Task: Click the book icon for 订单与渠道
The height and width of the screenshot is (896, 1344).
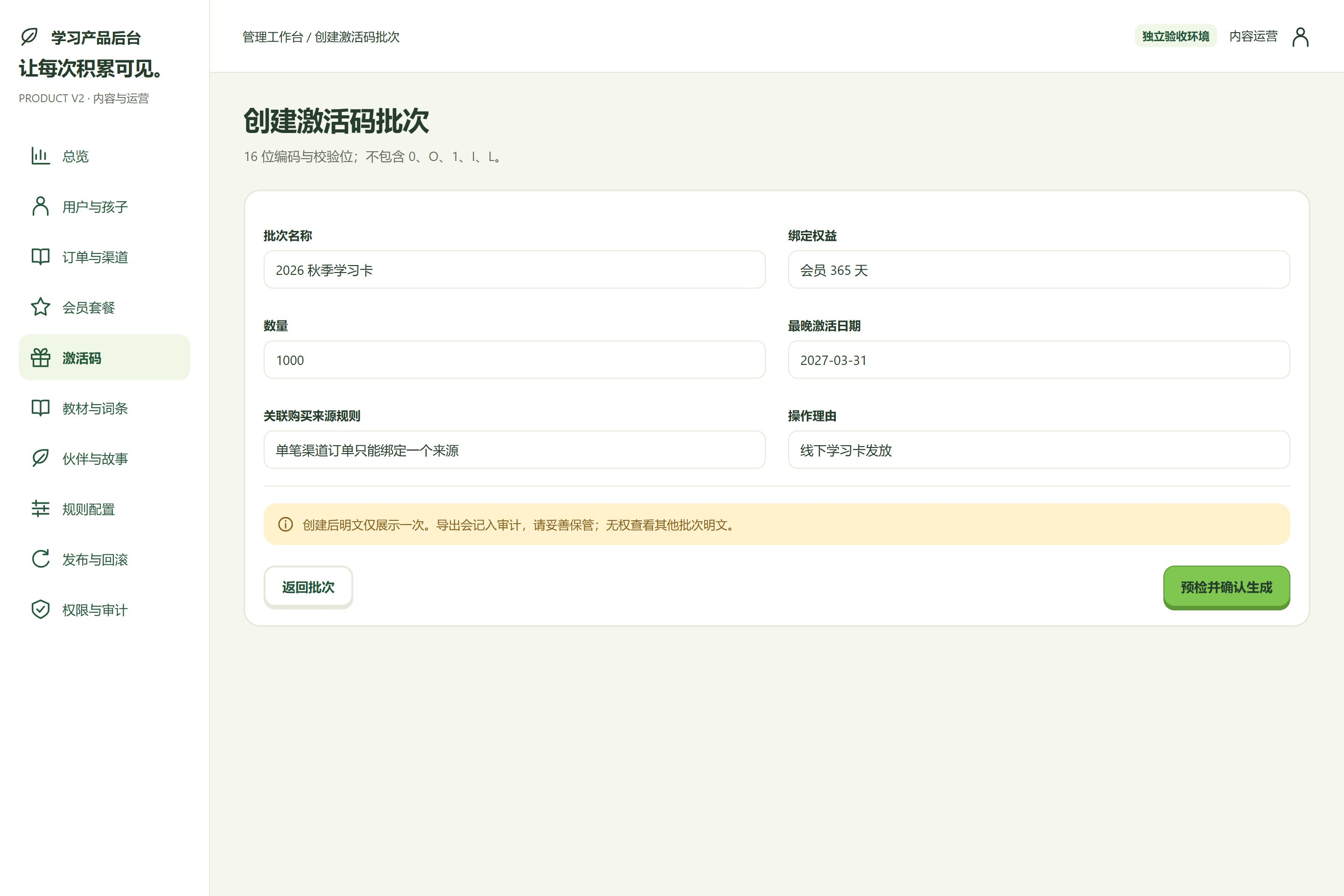Action: click(x=41, y=257)
